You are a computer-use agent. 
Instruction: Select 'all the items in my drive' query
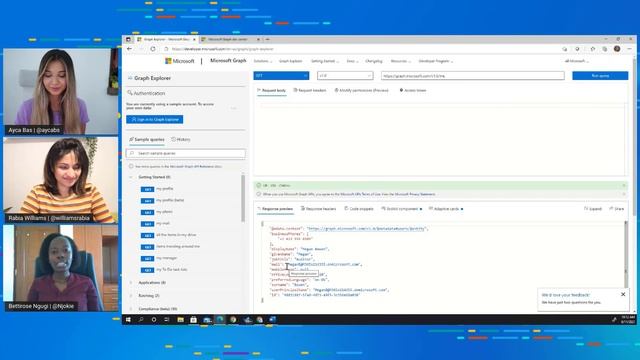point(176,235)
